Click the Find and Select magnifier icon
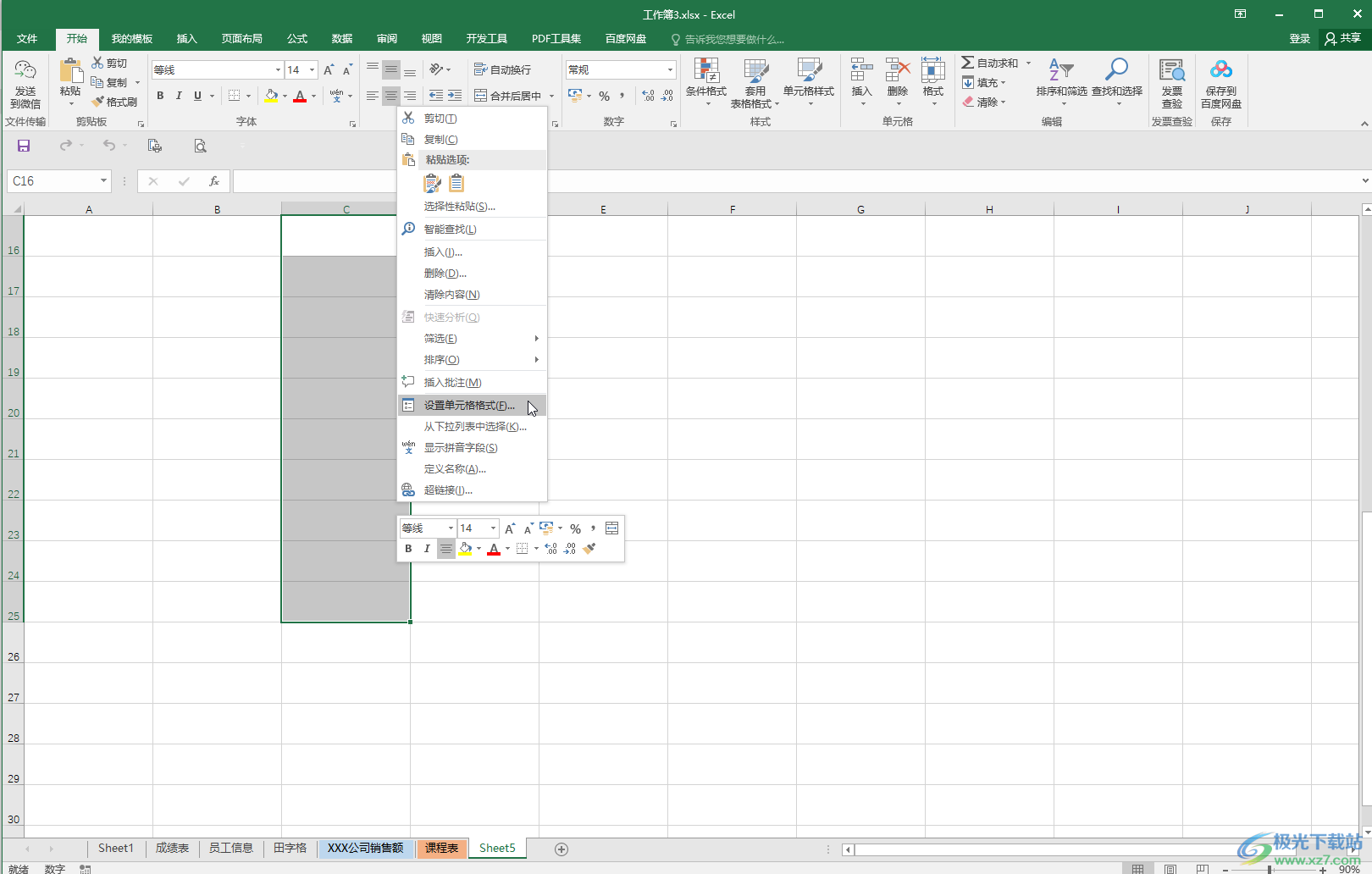The width and height of the screenshot is (1372, 874). coord(1116,70)
